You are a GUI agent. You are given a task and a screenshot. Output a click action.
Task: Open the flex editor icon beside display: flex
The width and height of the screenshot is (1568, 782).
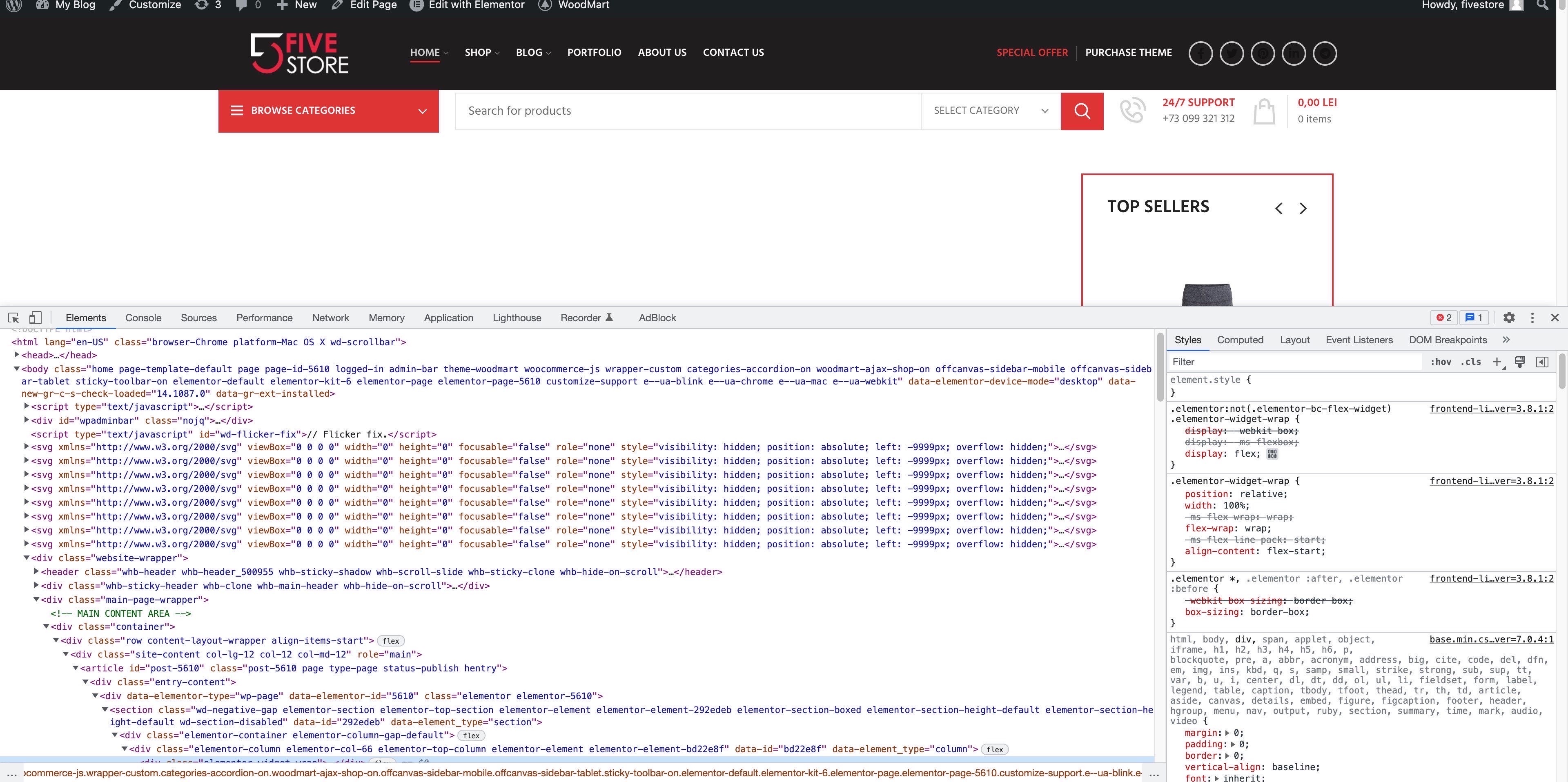1272,454
